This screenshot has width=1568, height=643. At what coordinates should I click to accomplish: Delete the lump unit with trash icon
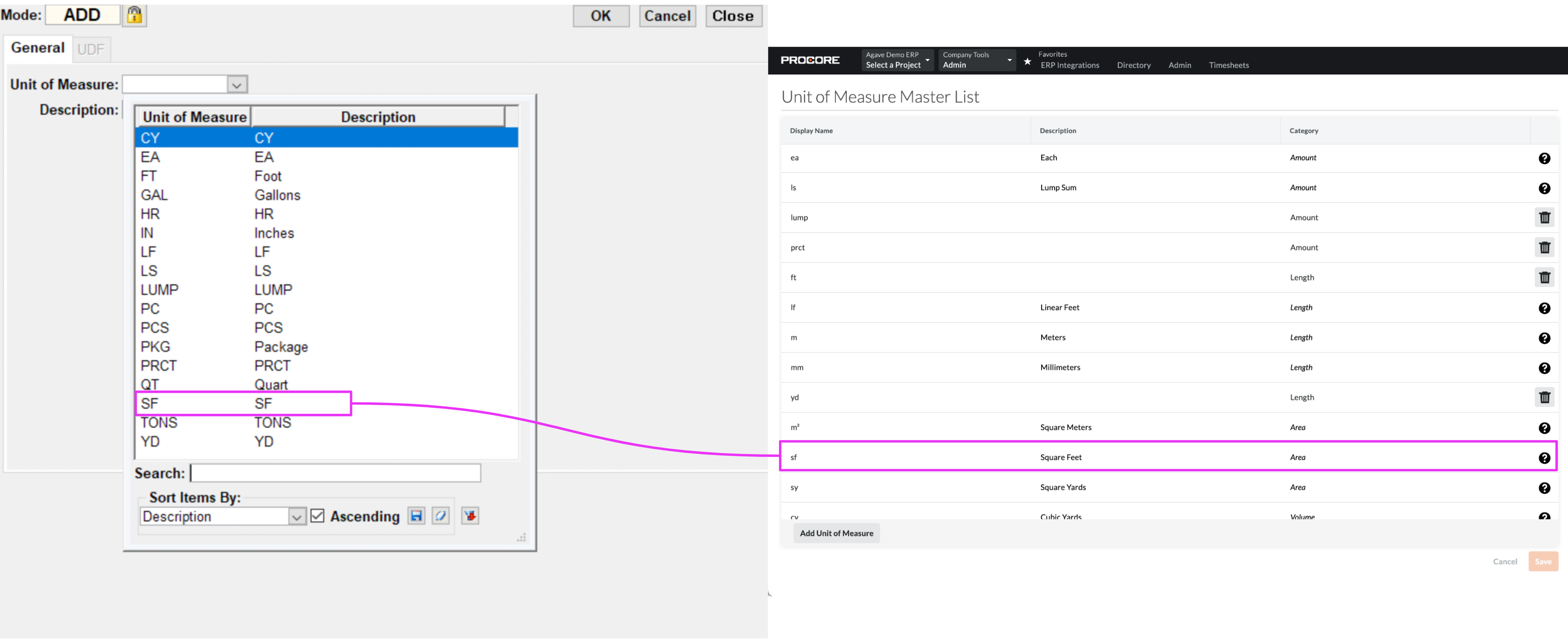point(1544,217)
